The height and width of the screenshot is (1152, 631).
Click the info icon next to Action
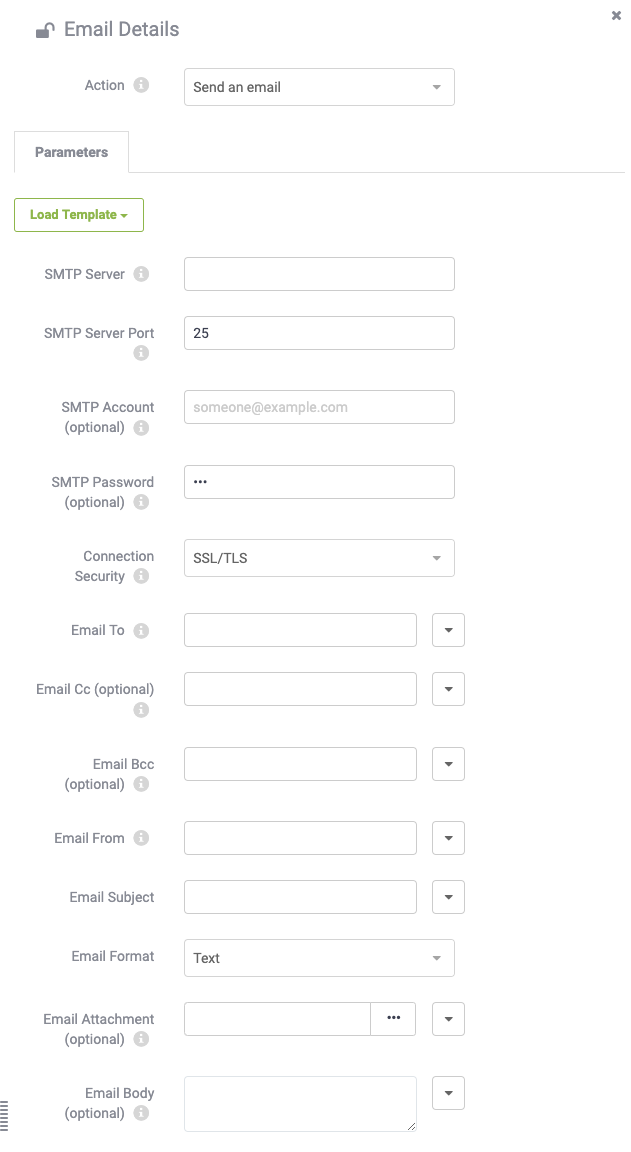click(141, 85)
